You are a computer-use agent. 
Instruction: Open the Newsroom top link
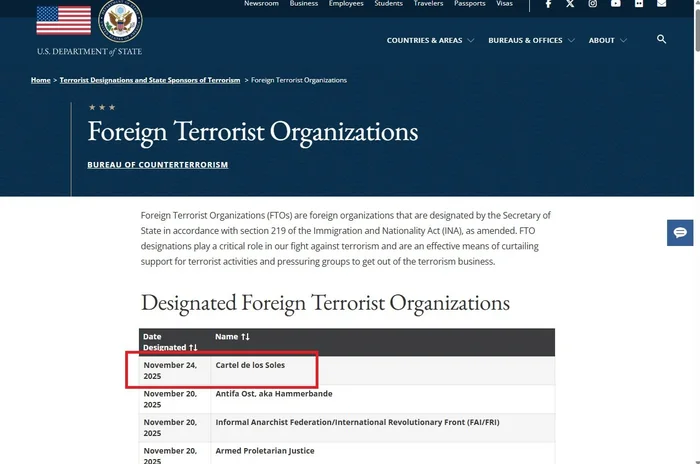point(261,4)
